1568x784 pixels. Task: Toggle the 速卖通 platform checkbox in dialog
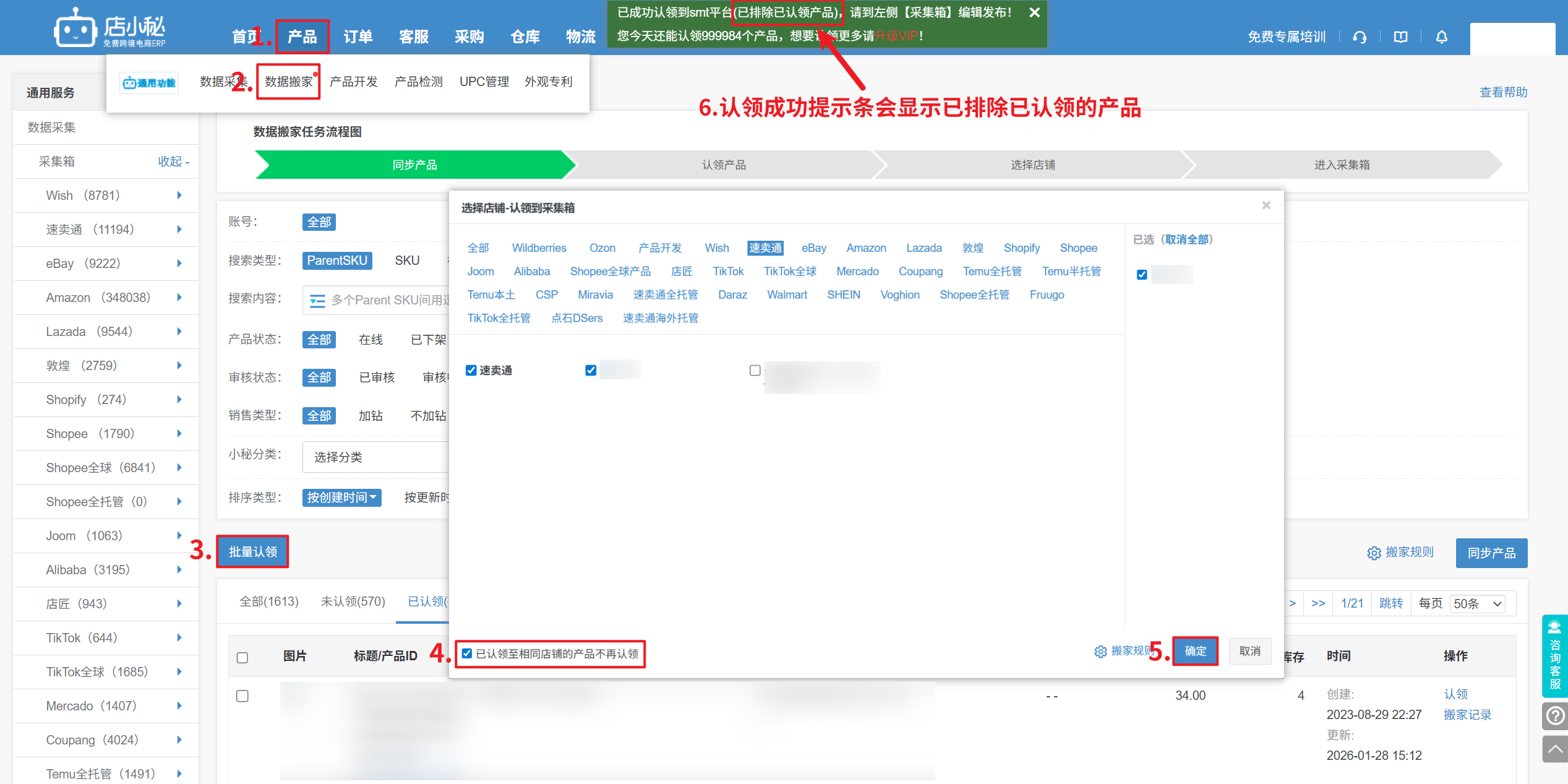click(x=471, y=370)
